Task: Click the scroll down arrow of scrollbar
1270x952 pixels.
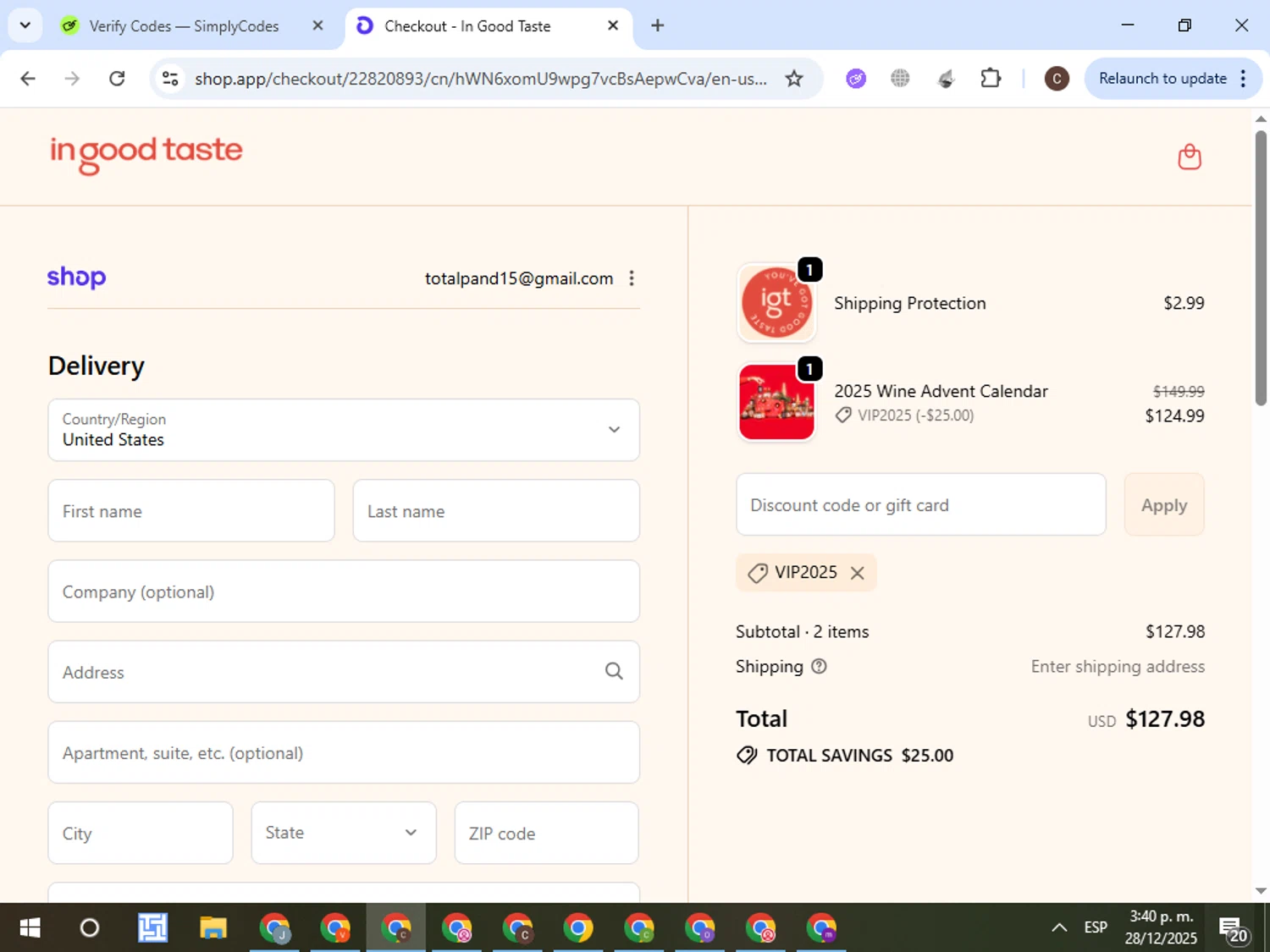Action: 1261,890
